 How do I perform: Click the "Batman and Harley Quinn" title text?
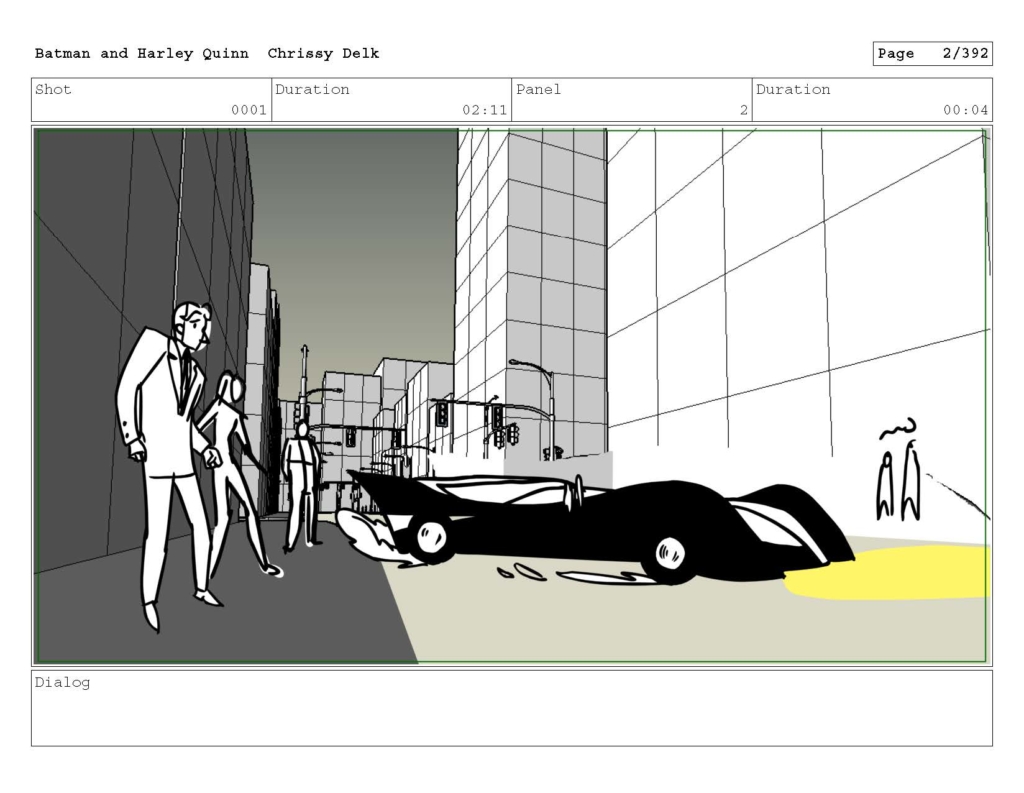click(142, 54)
